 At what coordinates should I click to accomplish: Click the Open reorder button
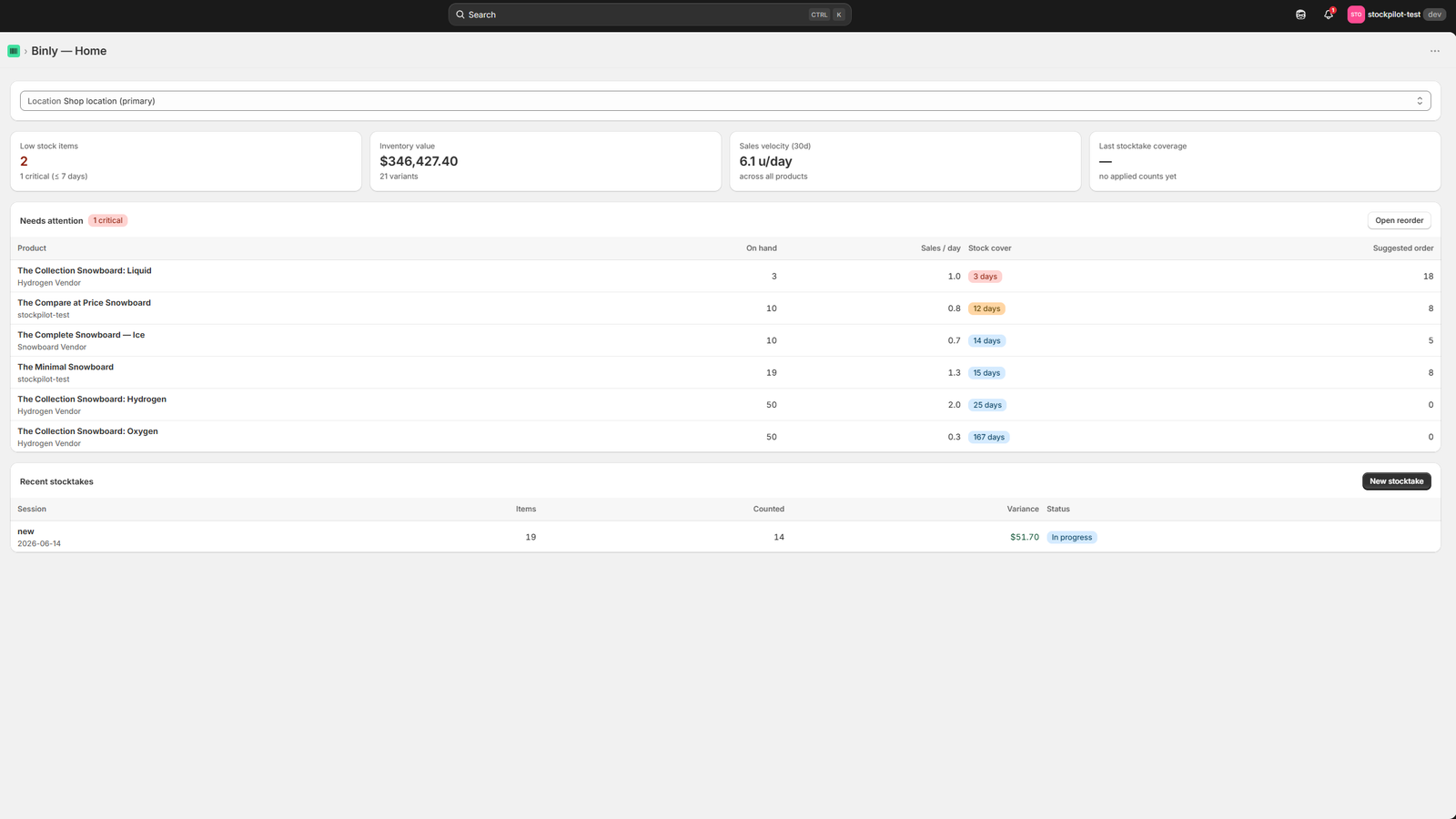point(1399,220)
